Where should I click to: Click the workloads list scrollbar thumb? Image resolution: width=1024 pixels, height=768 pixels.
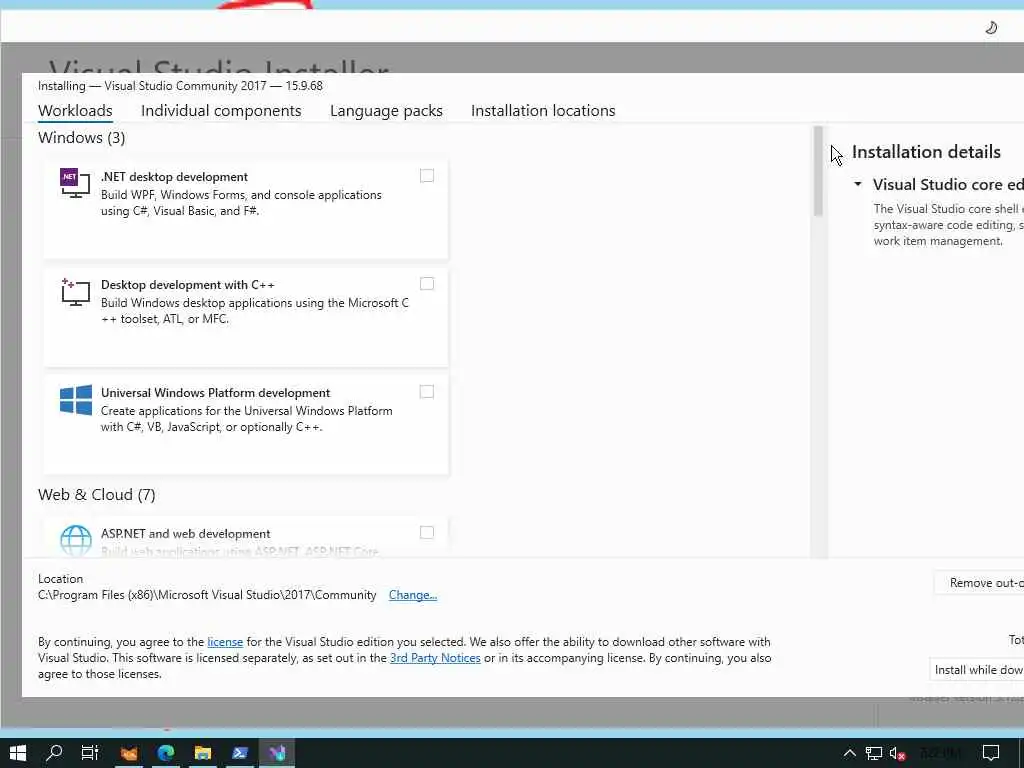[818, 171]
